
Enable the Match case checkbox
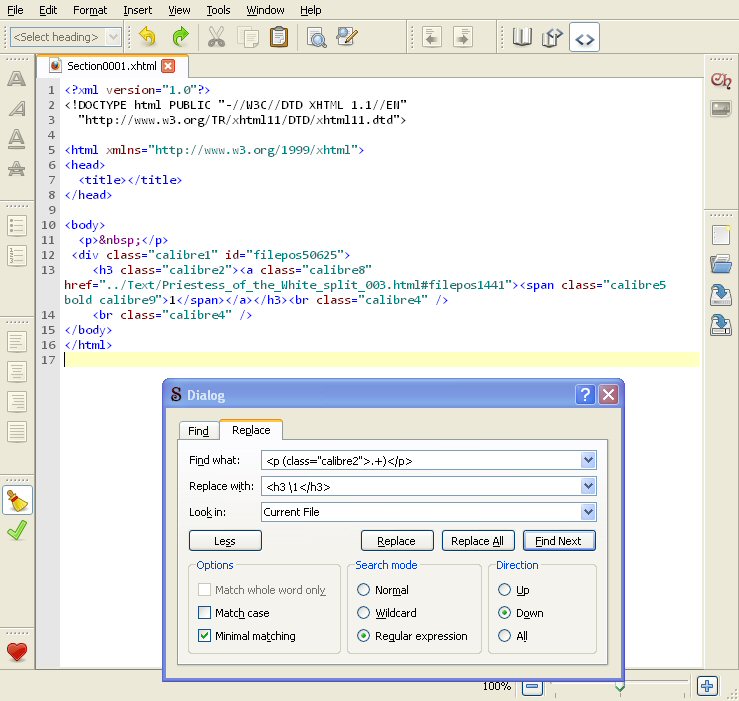(205, 613)
